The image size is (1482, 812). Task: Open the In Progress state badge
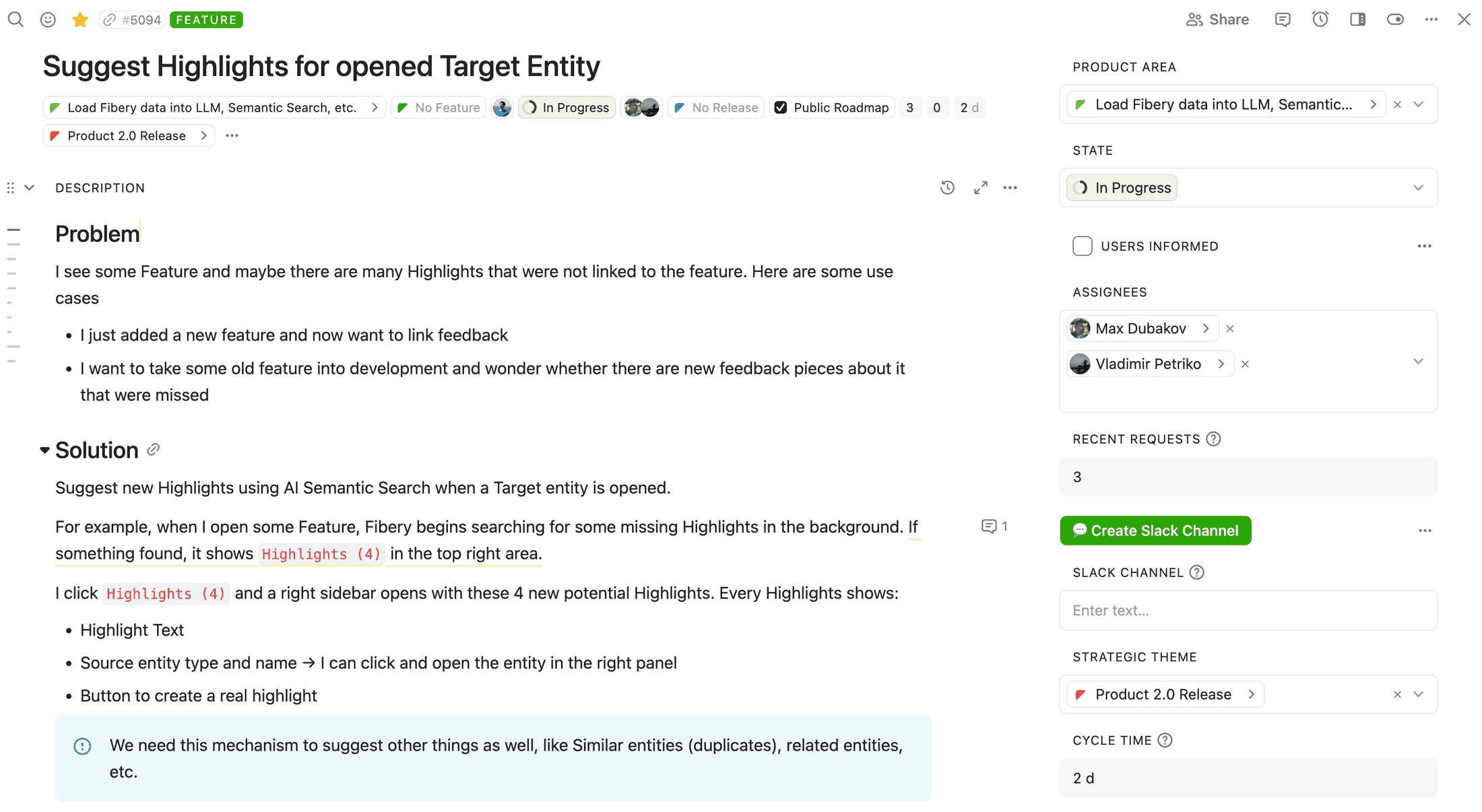567,107
